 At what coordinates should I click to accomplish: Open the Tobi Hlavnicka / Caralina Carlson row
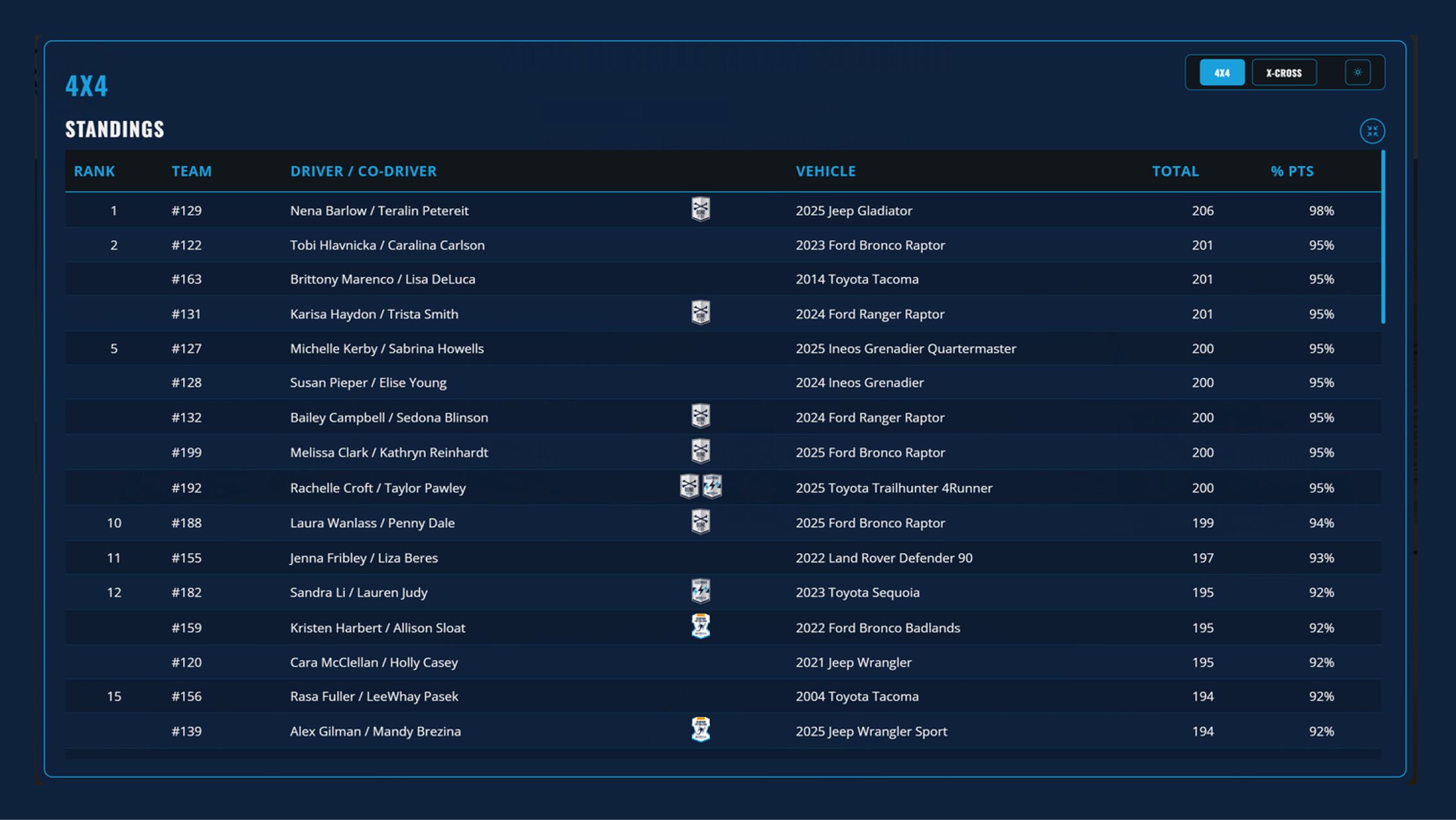pyautogui.click(x=387, y=245)
